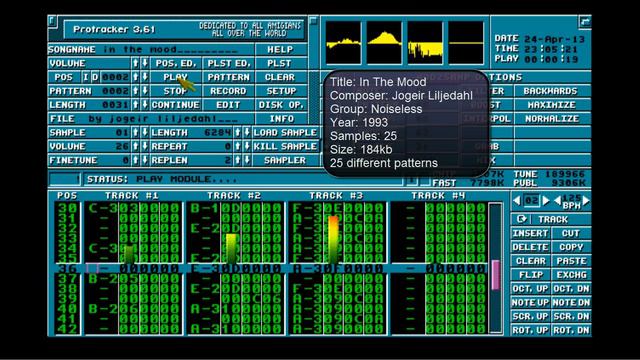
Task: Click the MAXIMIZE sample option
Action: (552, 105)
